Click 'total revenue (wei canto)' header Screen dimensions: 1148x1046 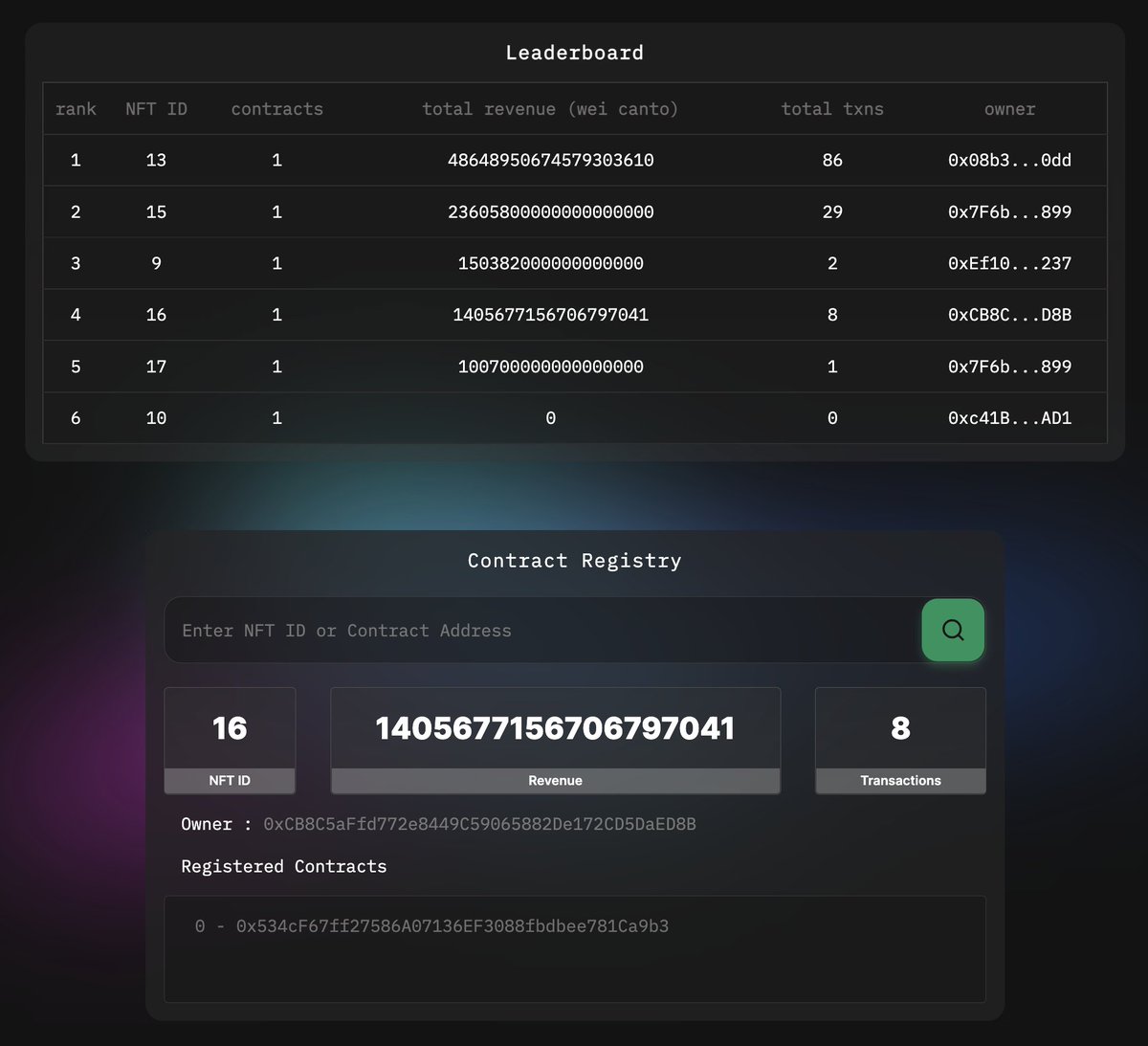550,109
